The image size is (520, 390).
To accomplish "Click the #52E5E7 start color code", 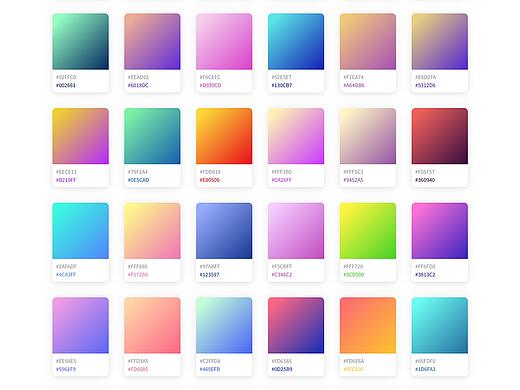I will [281, 77].
